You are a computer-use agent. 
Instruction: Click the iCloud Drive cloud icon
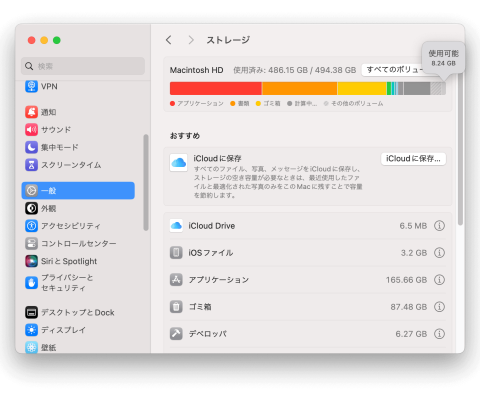(176, 226)
